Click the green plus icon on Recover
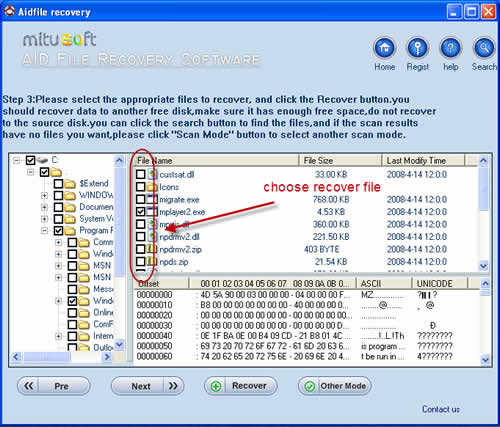This screenshot has width=500, height=427. (x=216, y=386)
